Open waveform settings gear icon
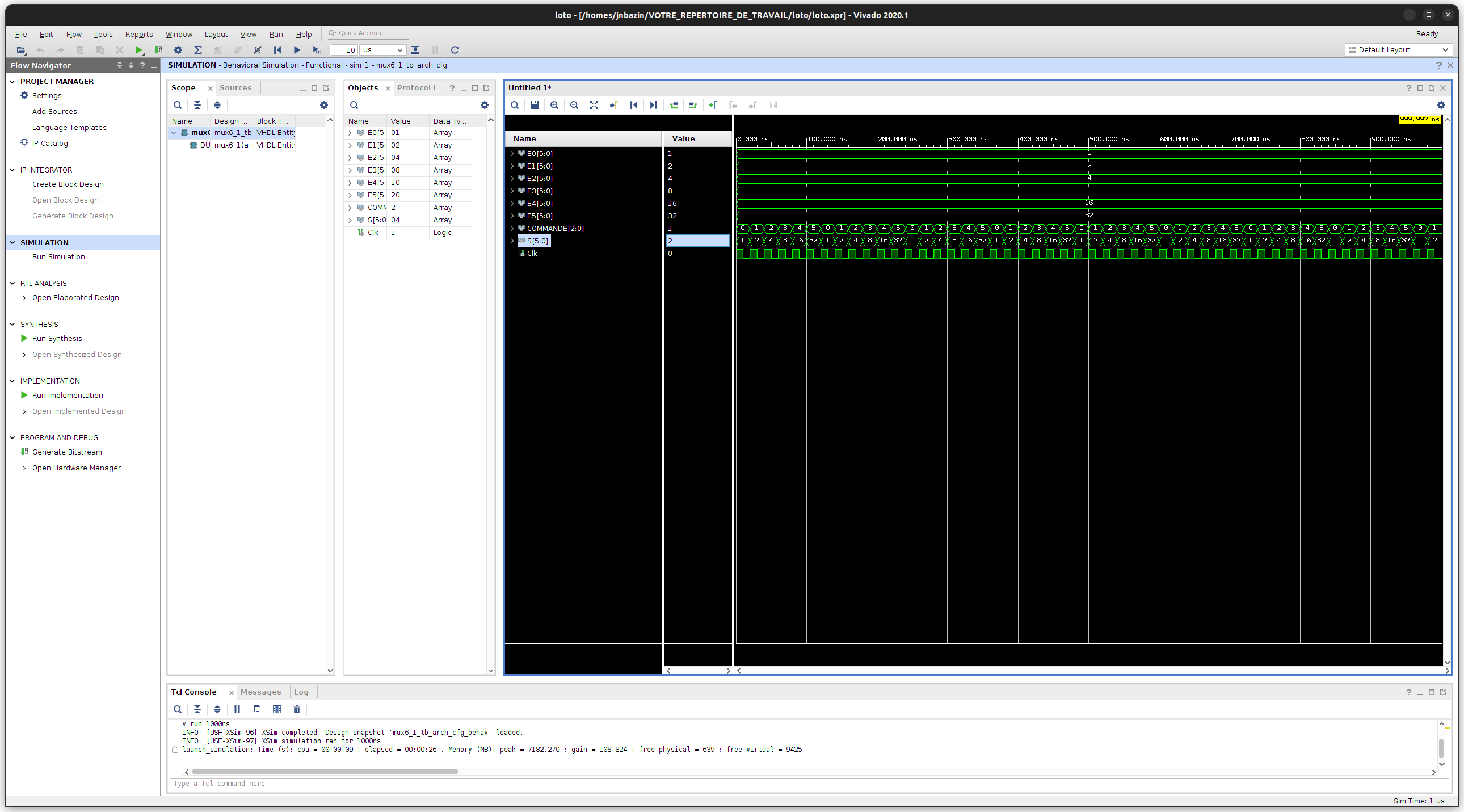This screenshot has width=1464, height=812. pos(1441,105)
